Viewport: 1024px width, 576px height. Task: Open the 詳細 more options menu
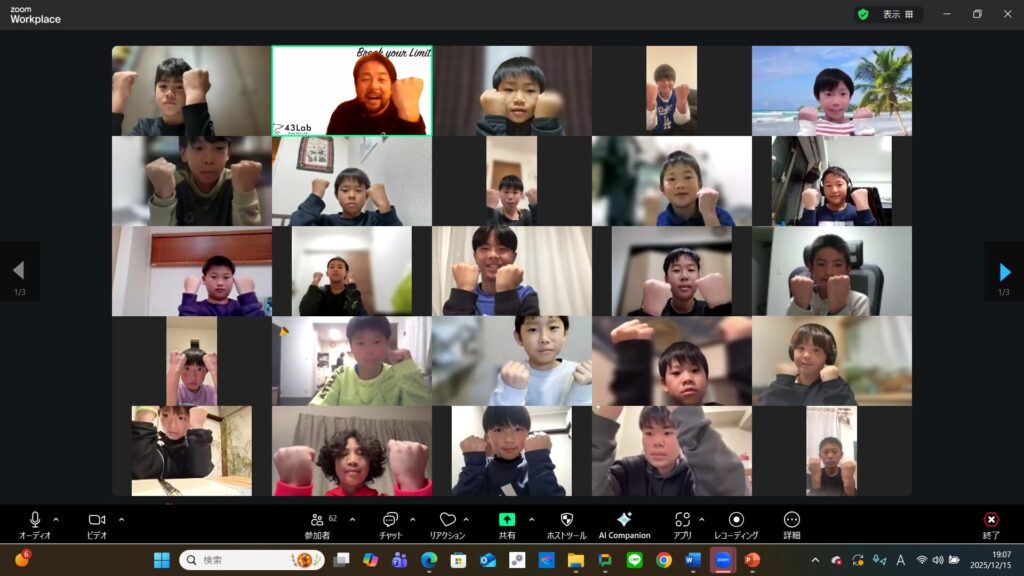click(792, 520)
